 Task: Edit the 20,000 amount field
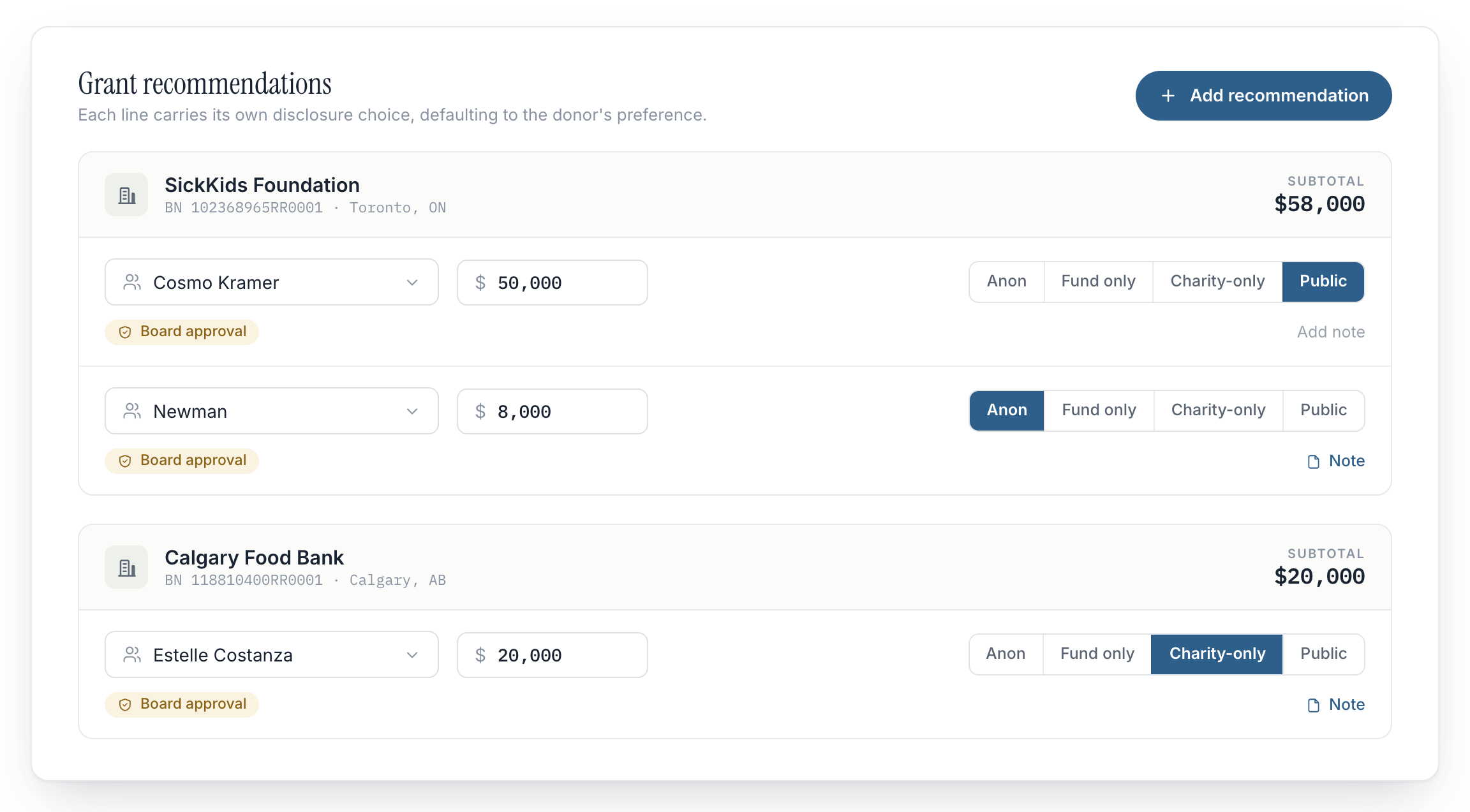pyautogui.click(x=553, y=655)
